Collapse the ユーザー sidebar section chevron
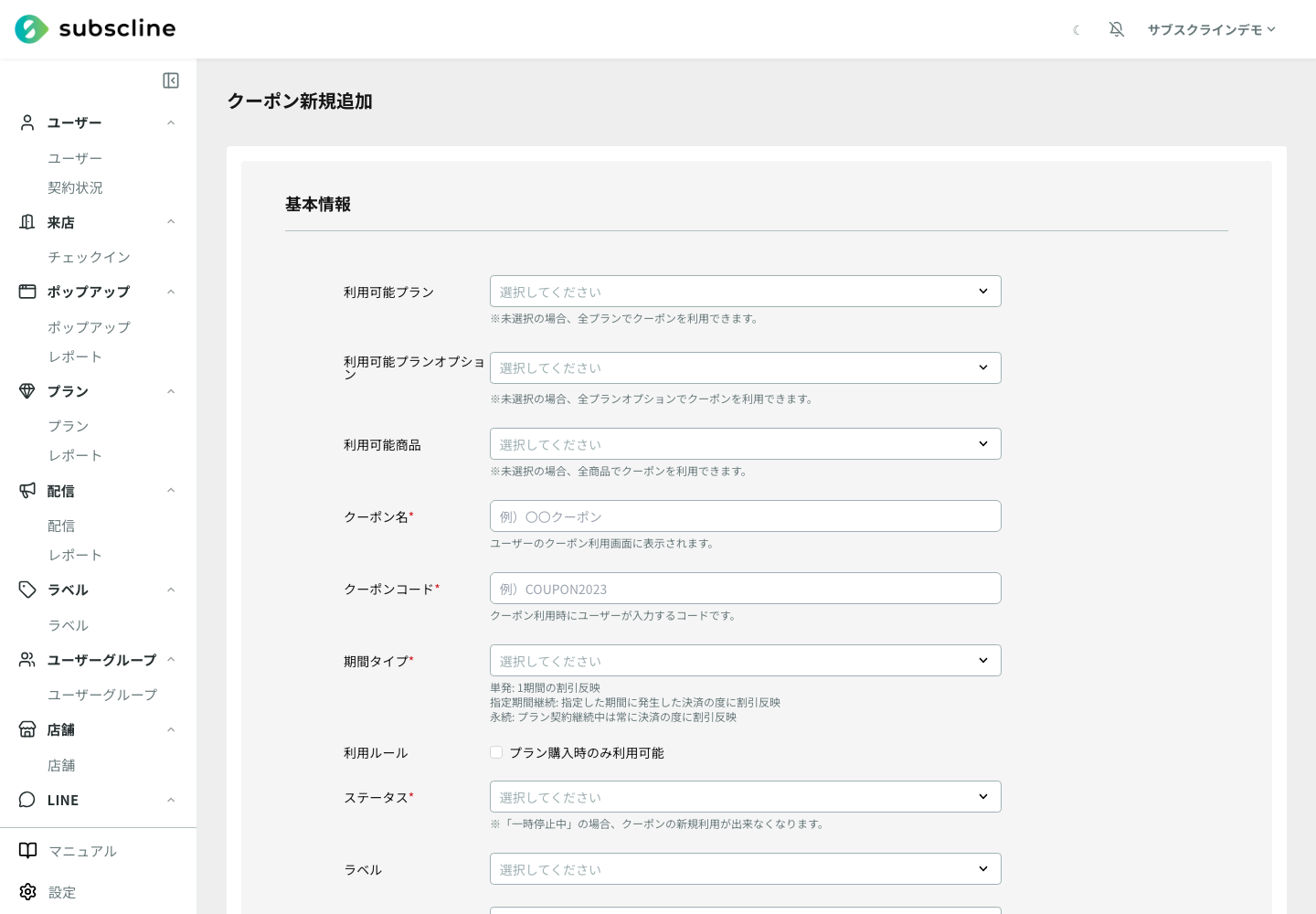 [171, 122]
